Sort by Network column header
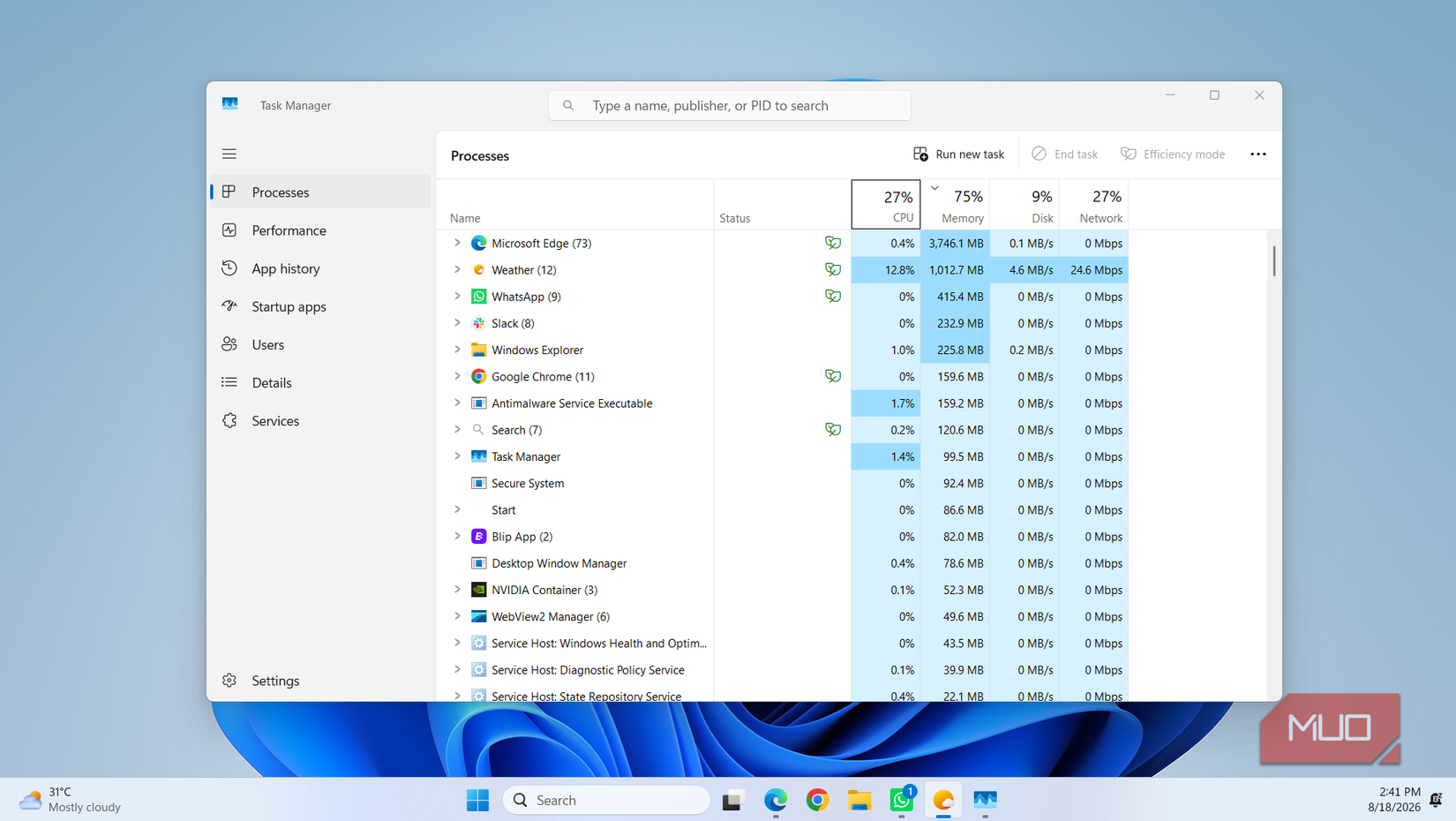Screen dimensions: 1456x821 1093,205
